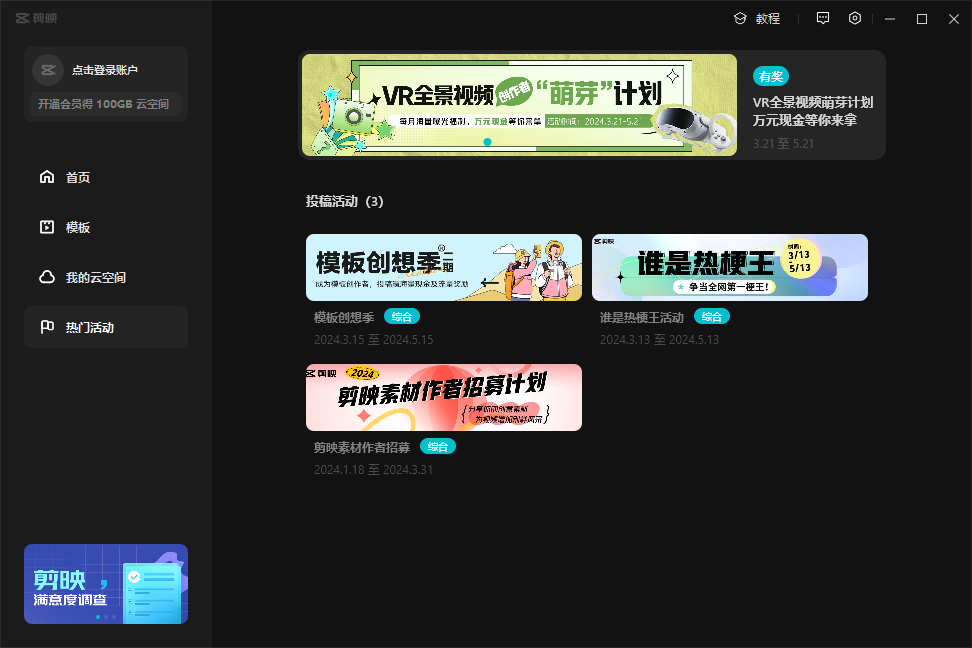This screenshot has width=972, height=648.
Task: Click the 剪映素材作者招募 title text
Action: [x=361, y=447]
